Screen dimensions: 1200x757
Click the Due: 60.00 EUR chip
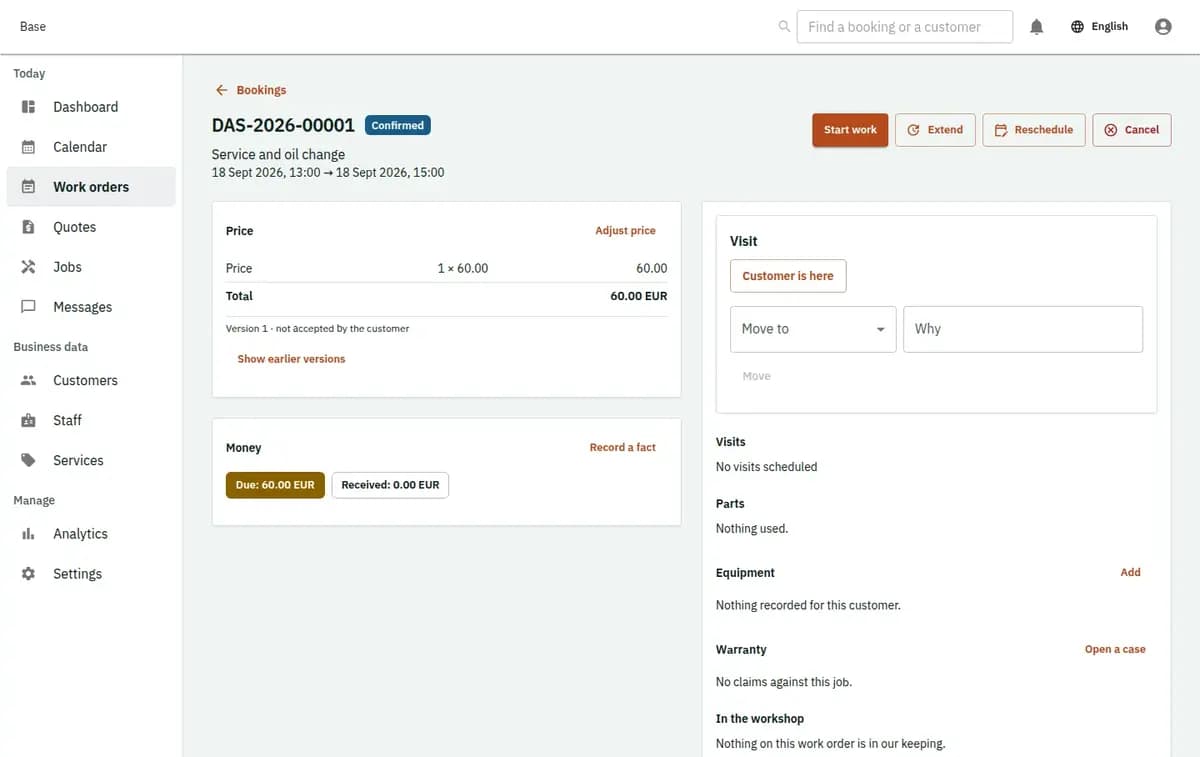tap(275, 485)
